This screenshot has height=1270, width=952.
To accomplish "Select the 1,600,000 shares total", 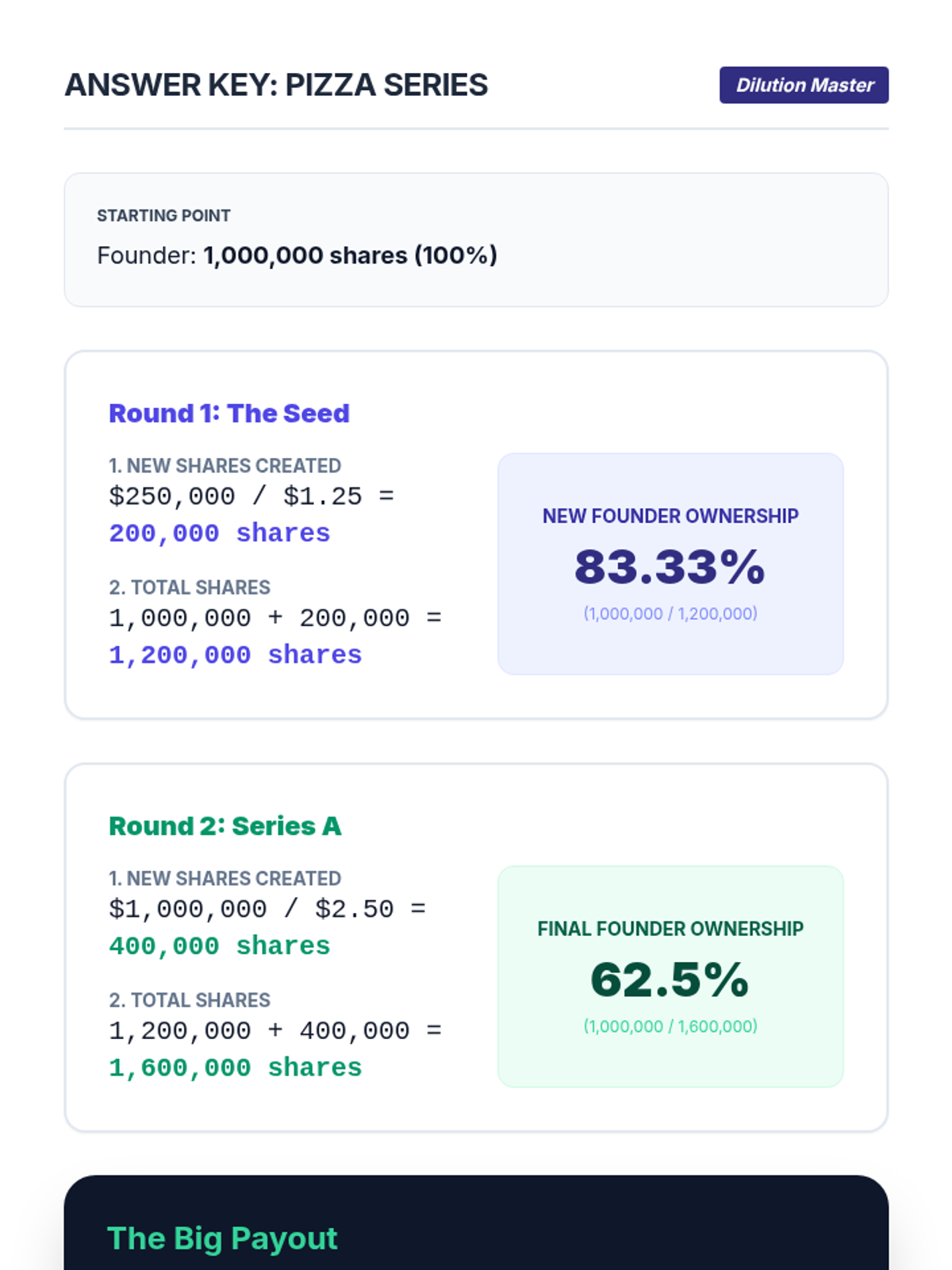I will [235, 1068].
